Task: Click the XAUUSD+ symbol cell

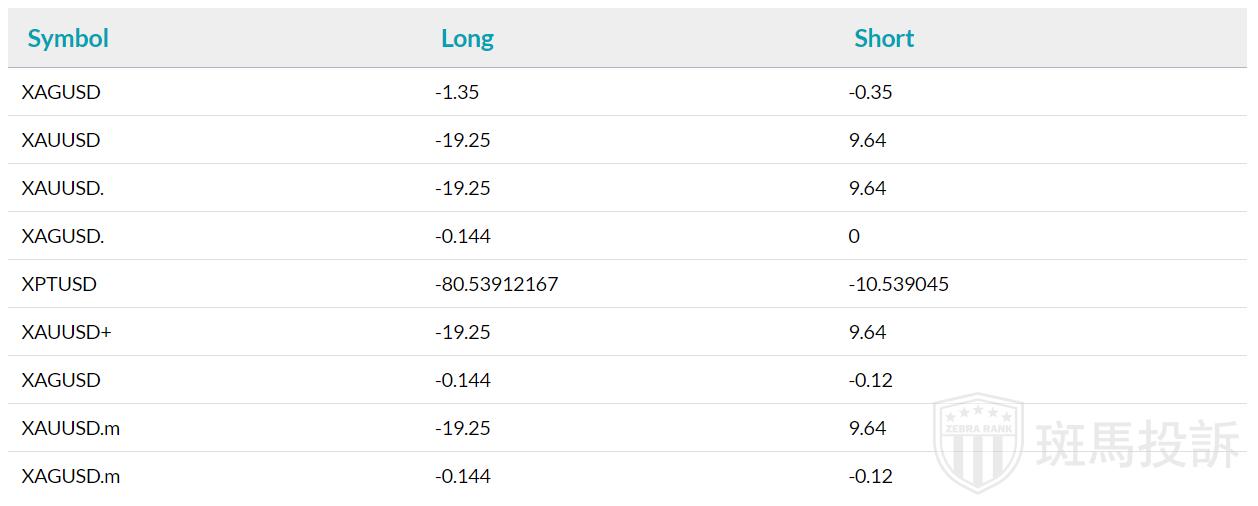Action: (x=66, y=332)
